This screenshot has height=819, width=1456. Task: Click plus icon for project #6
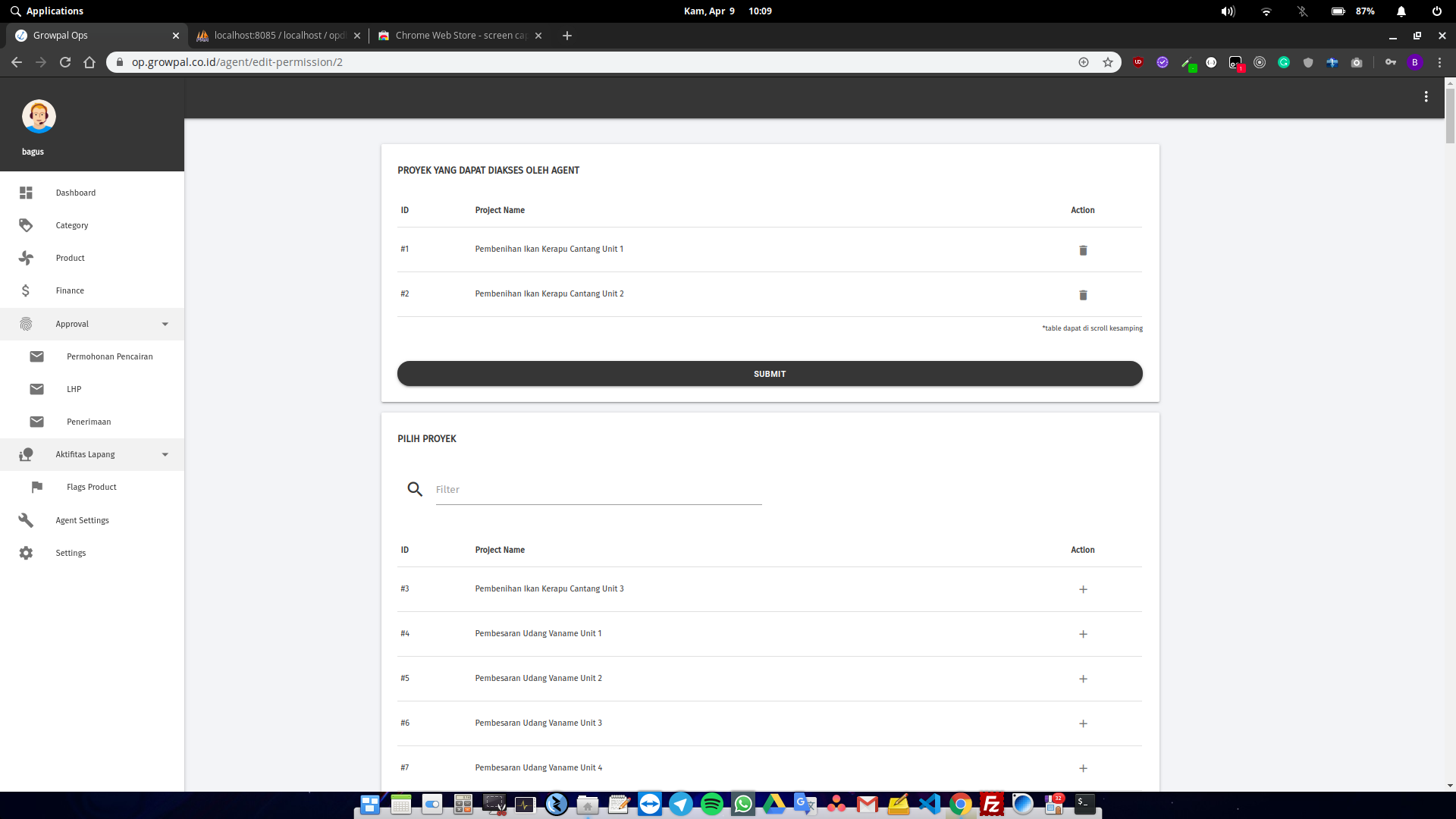pyautogui.click(x=1083, y=723)
